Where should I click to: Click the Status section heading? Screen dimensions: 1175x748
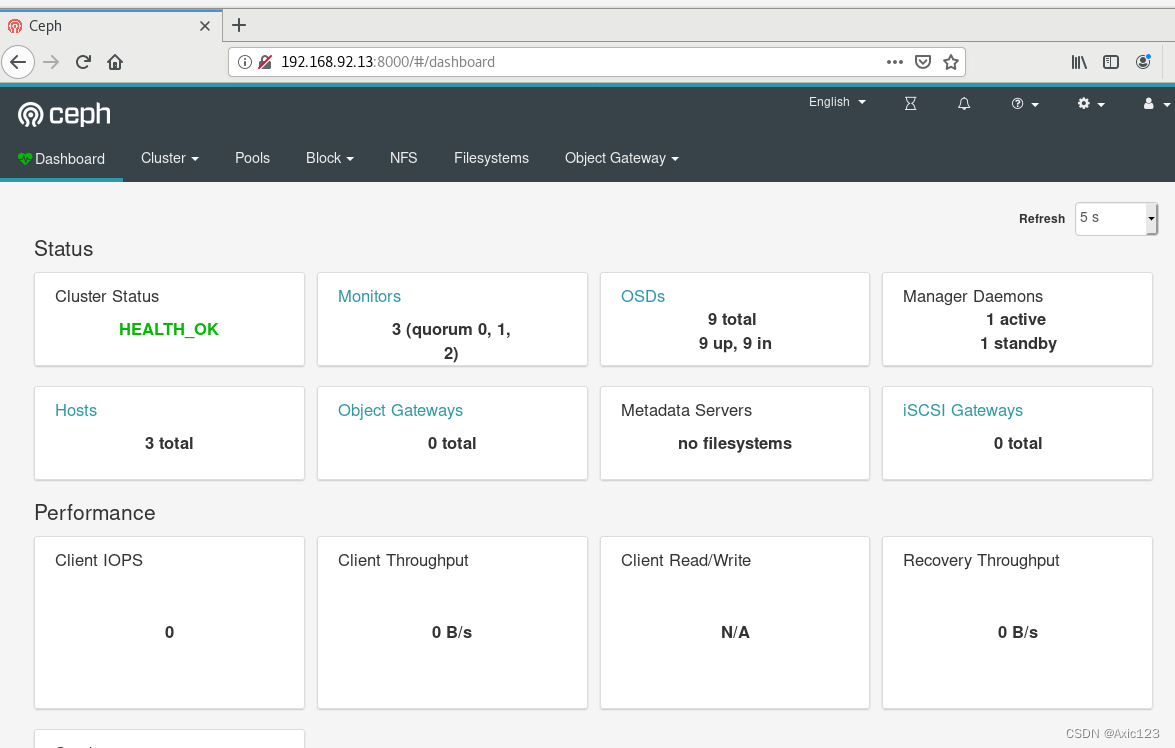coord(64,249)
